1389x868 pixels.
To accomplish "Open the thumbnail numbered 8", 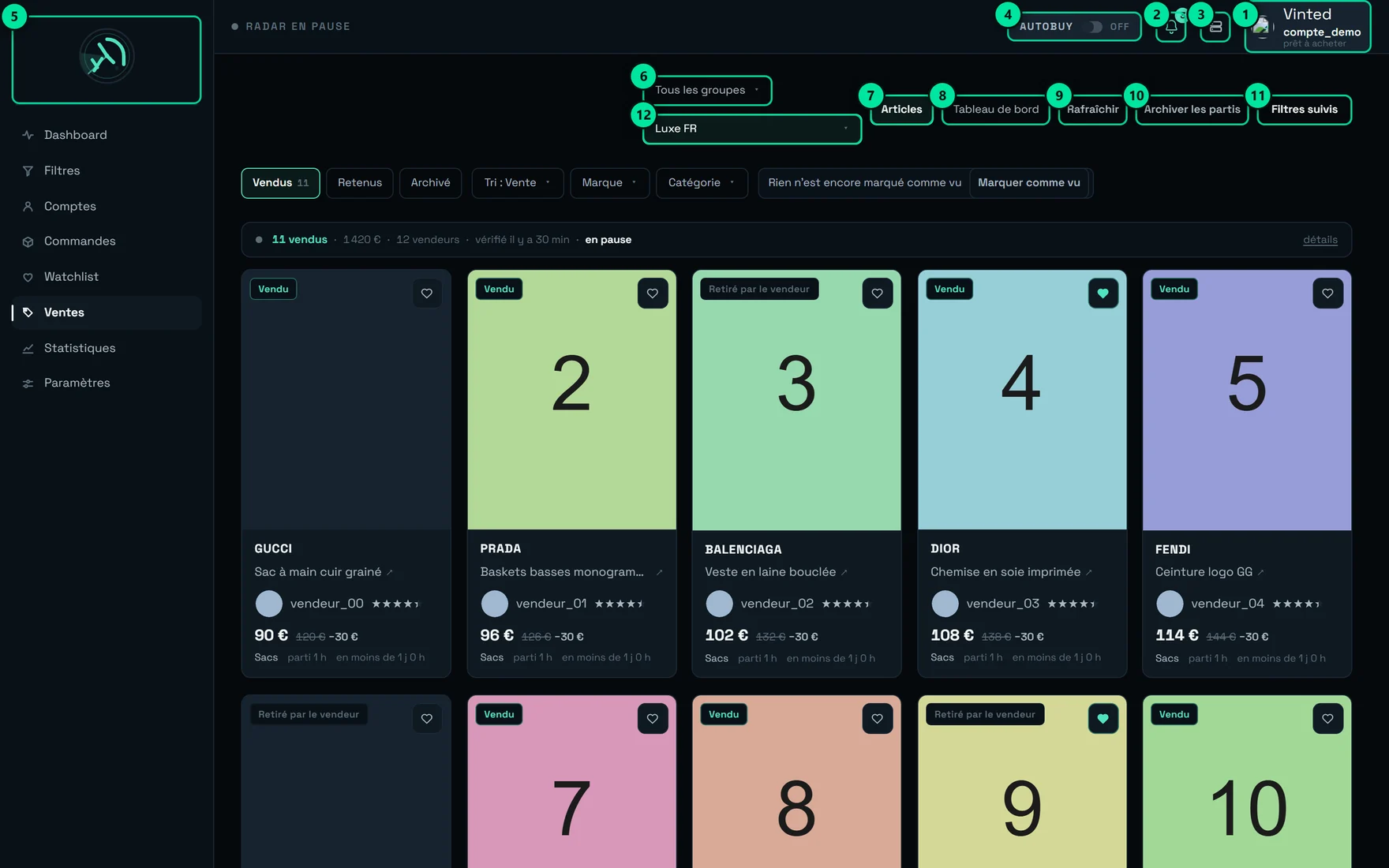I will [x=797, y=782].
